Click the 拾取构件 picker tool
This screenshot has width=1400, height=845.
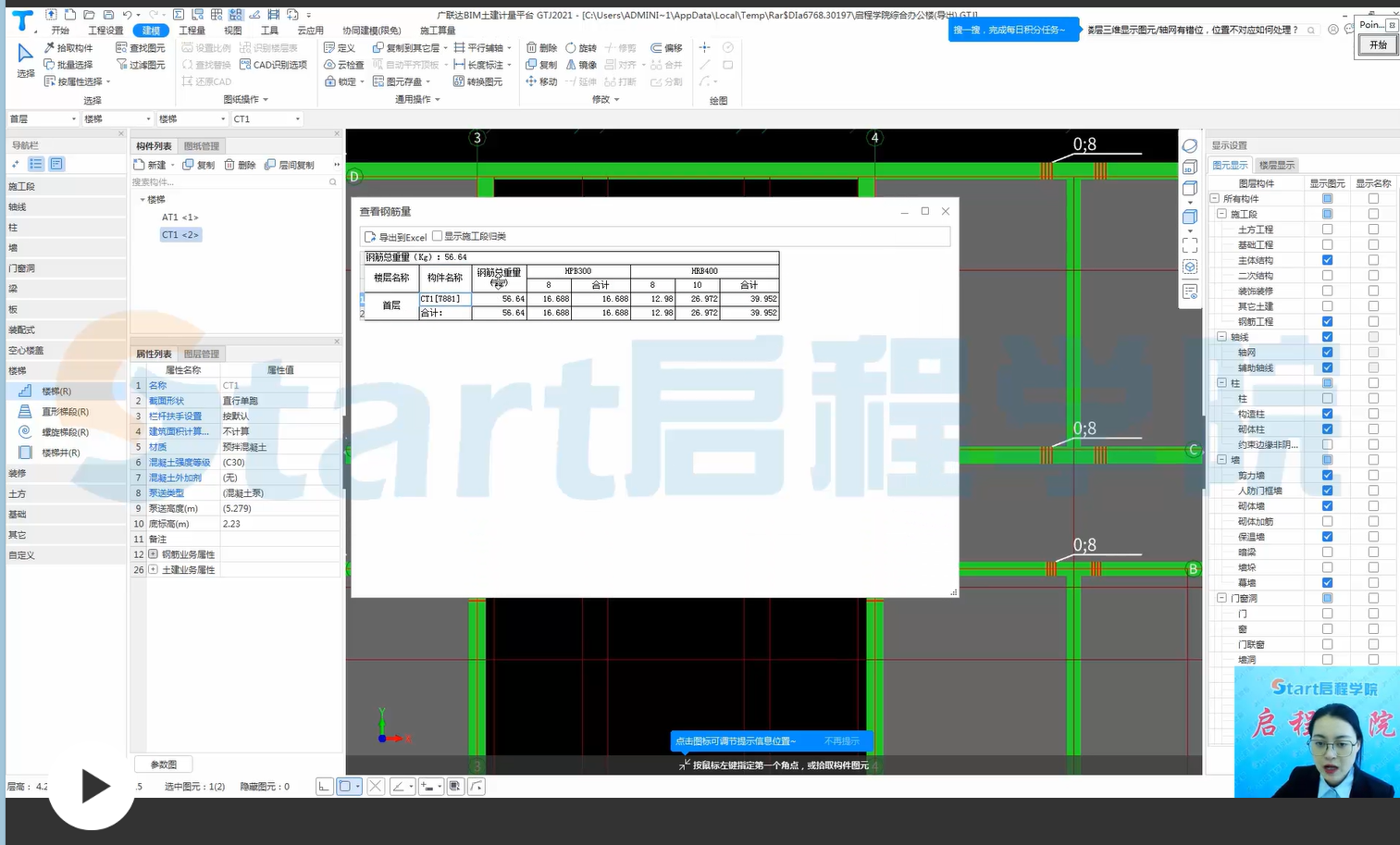tap(68, 47)
